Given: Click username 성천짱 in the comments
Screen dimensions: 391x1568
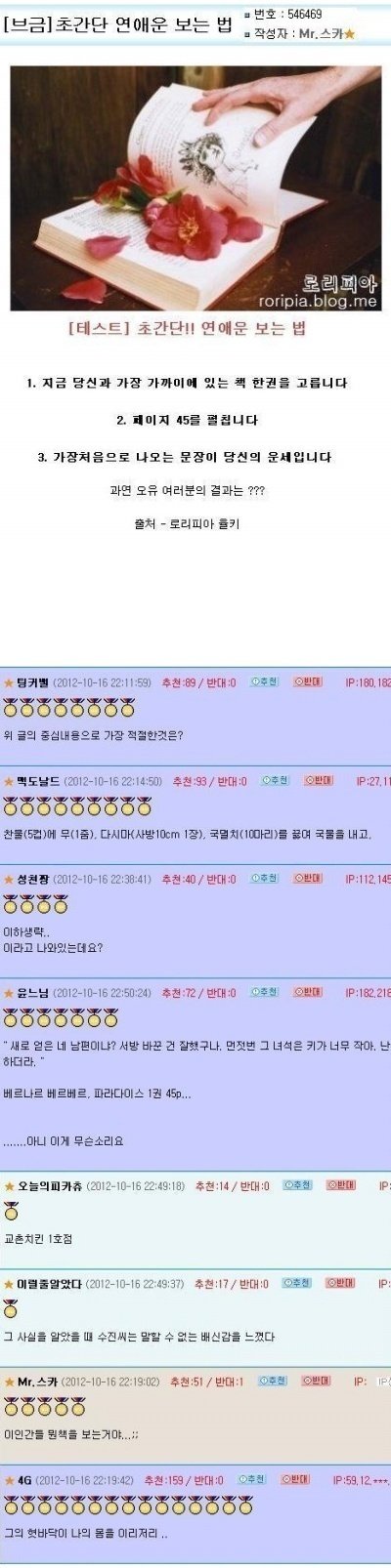Looking at the screenshot, I should (32, 880).
